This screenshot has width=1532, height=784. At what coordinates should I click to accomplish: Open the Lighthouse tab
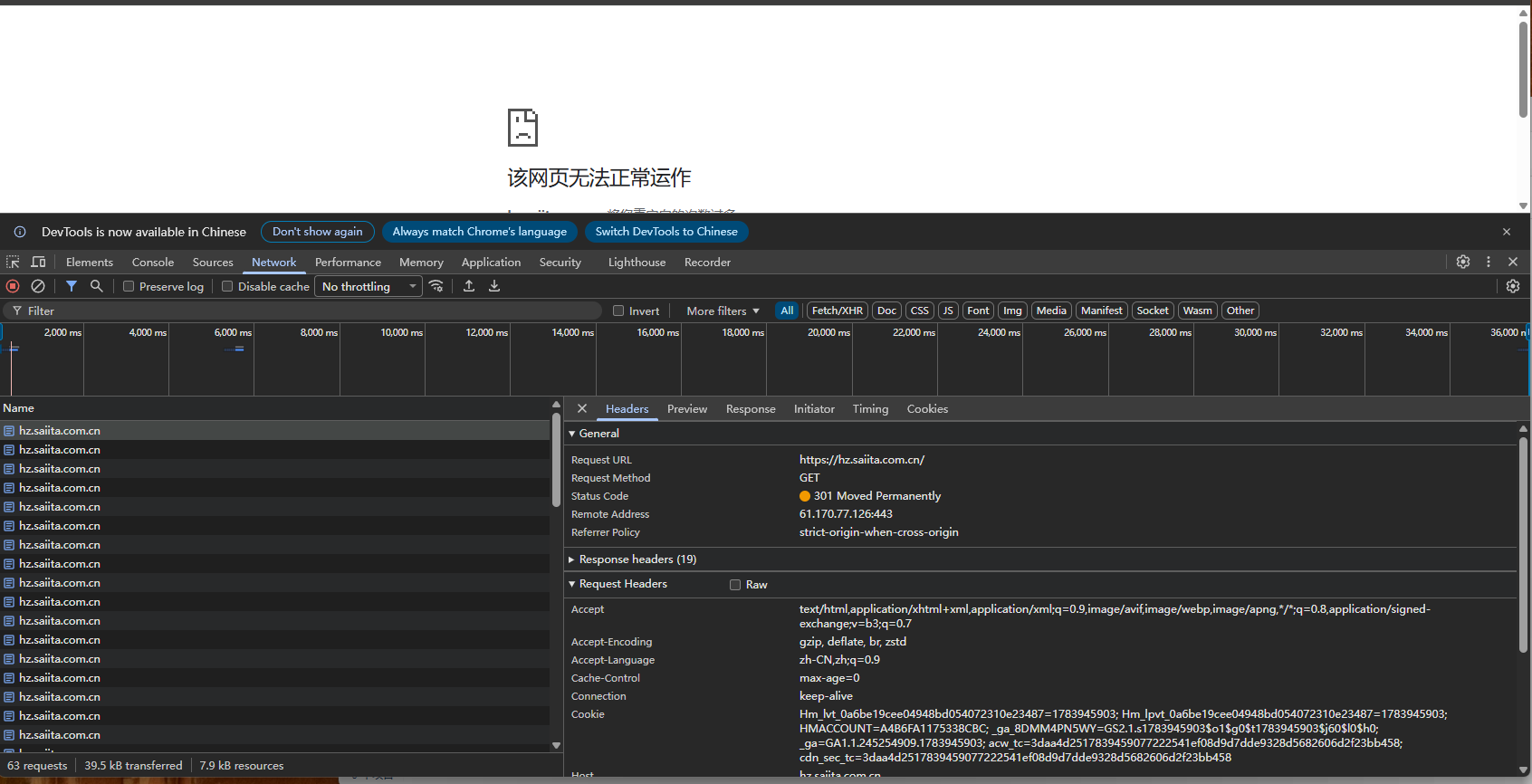[637, 262]
